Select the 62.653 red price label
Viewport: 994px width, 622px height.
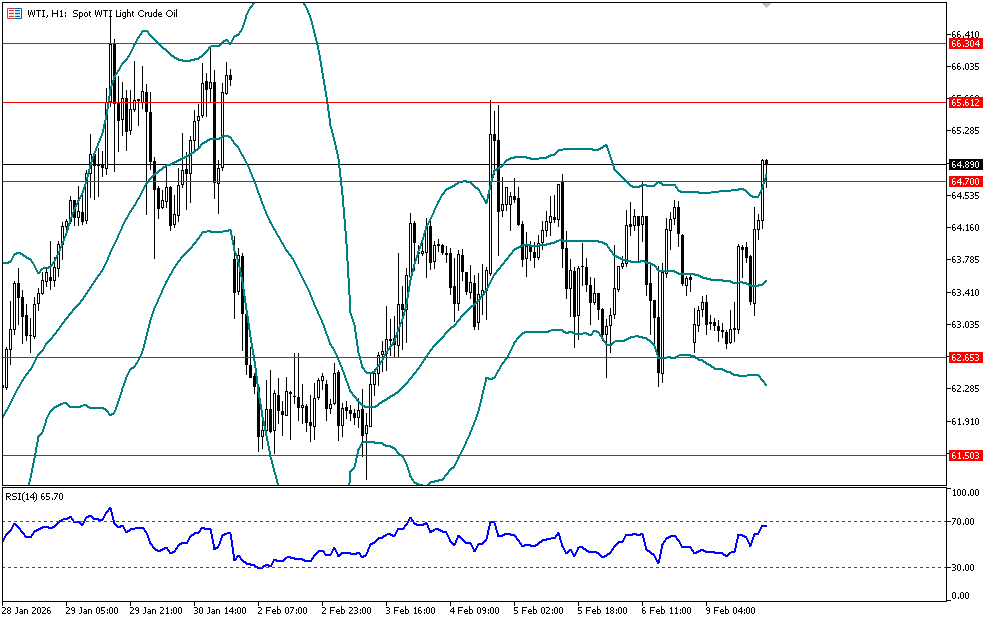(x=964, y=357)
